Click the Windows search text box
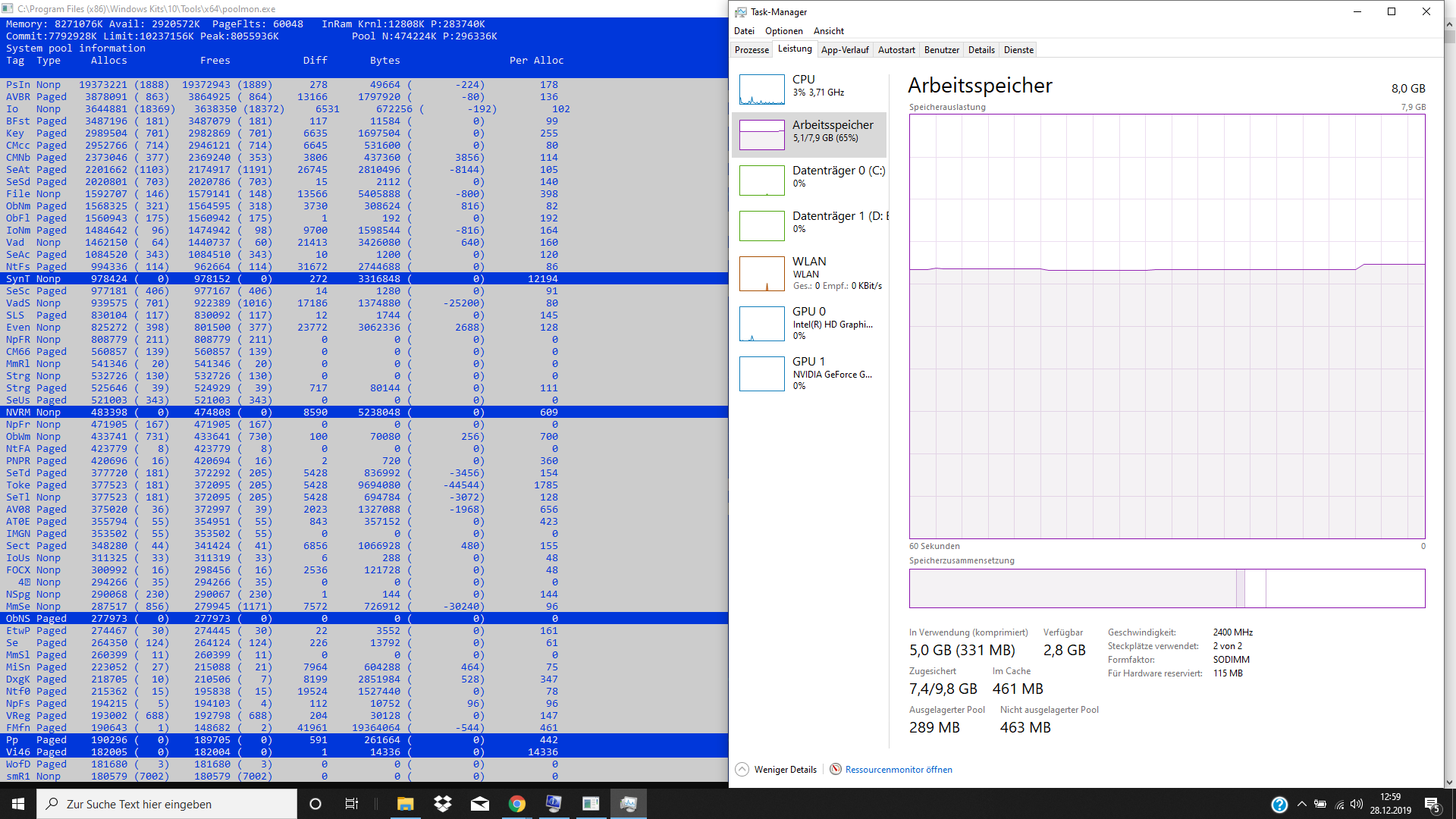This screenshot has height=819, width=1456. (167, 804)
